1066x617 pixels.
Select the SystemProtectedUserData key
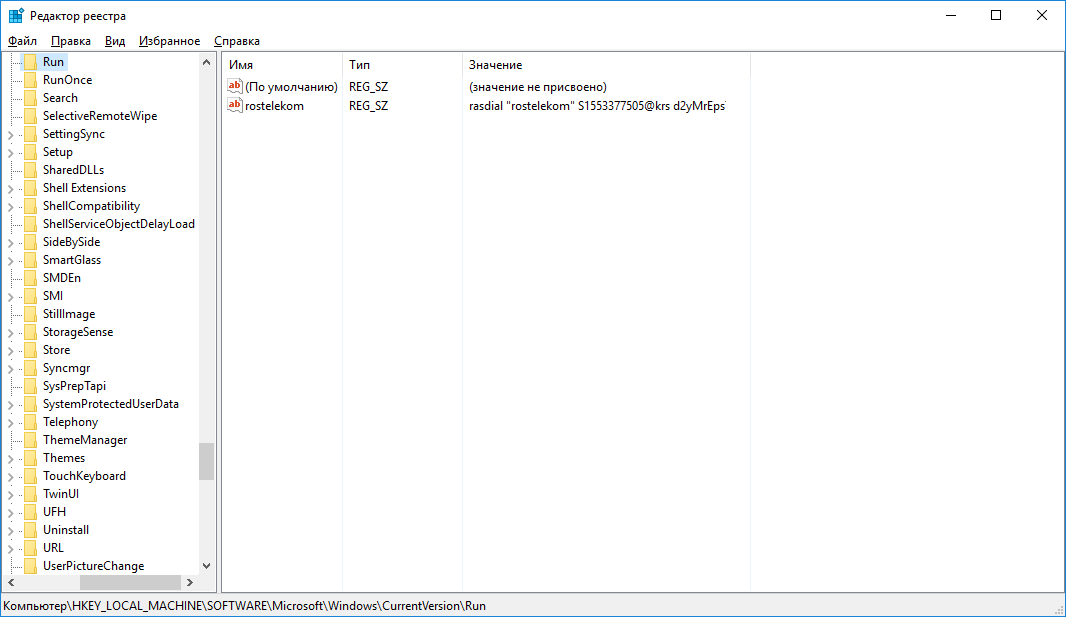pyautogui.click(x=111, y=404)
